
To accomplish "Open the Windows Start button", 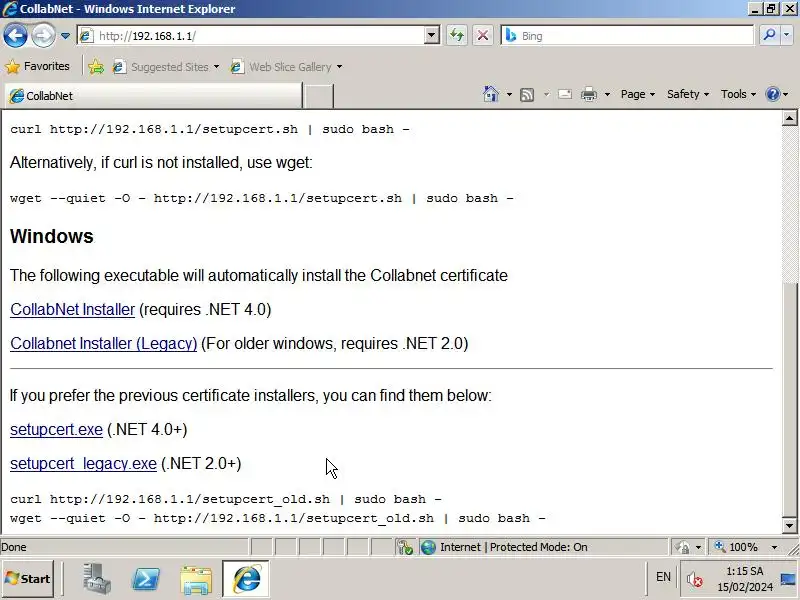I will click(28, 579).
